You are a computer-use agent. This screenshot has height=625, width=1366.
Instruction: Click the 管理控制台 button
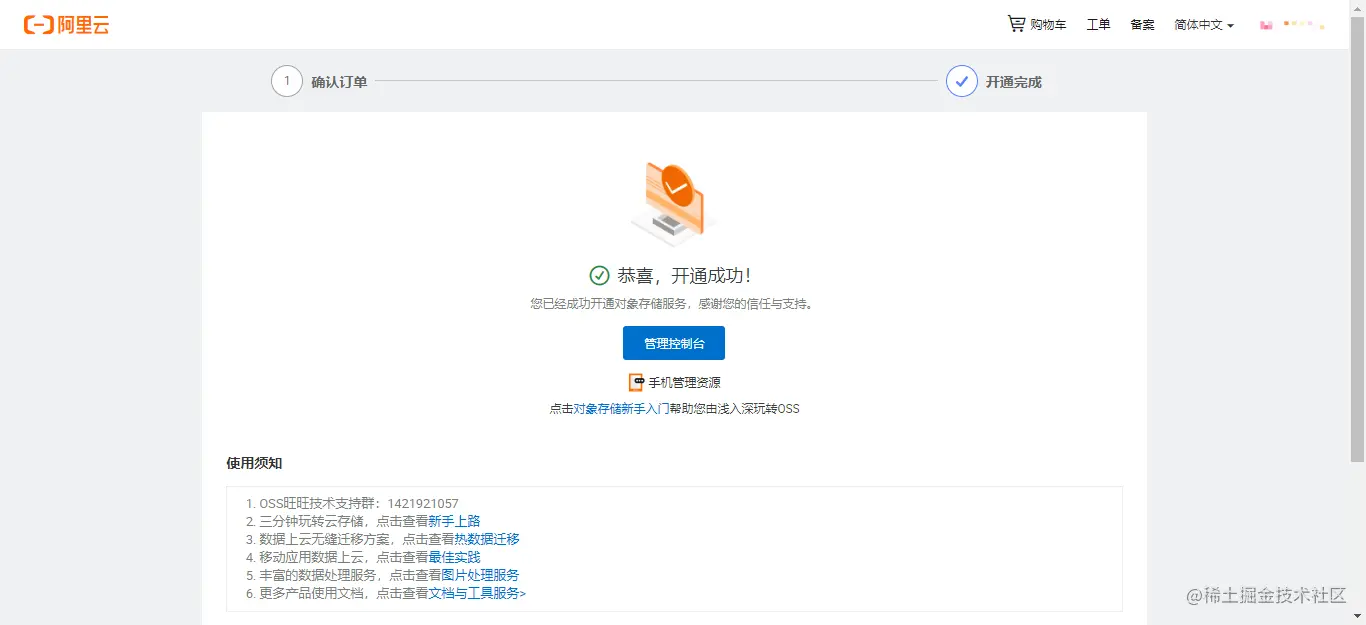(x=674, y=343)
